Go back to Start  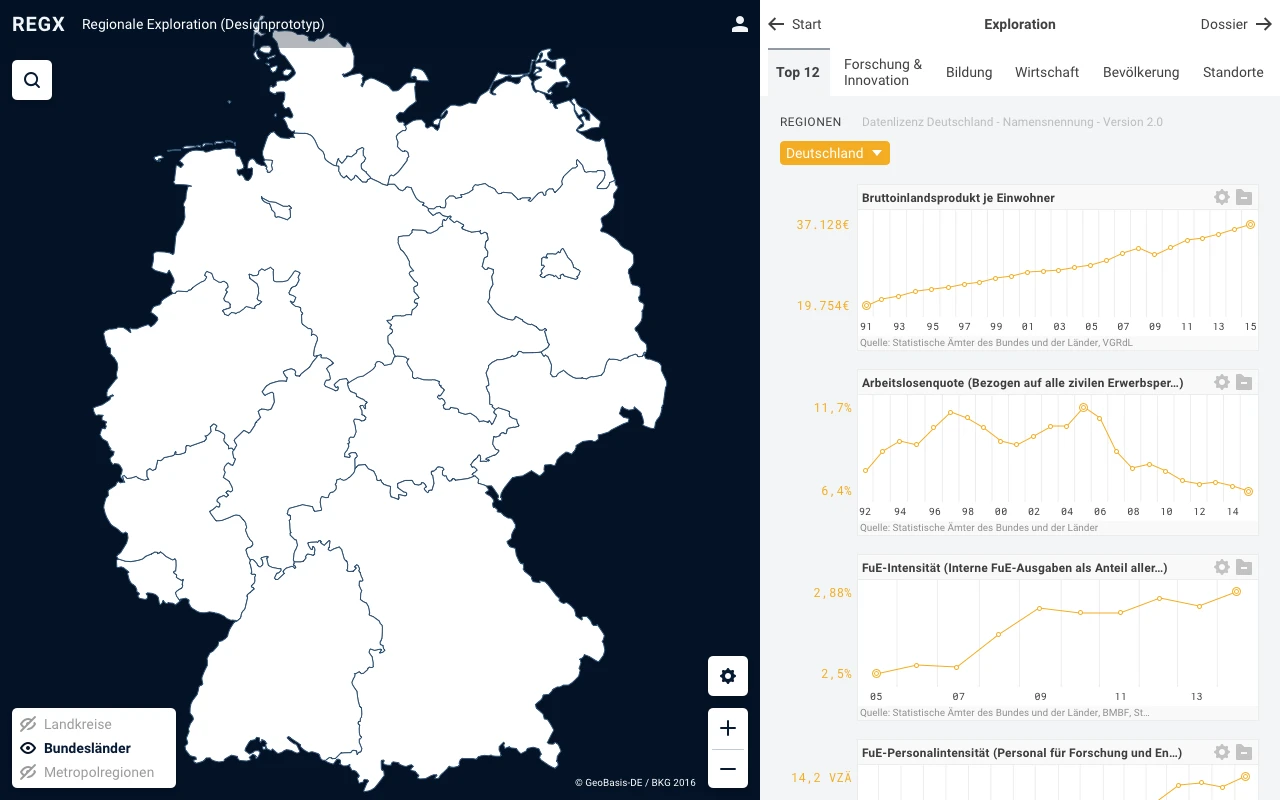click(795, 24)
